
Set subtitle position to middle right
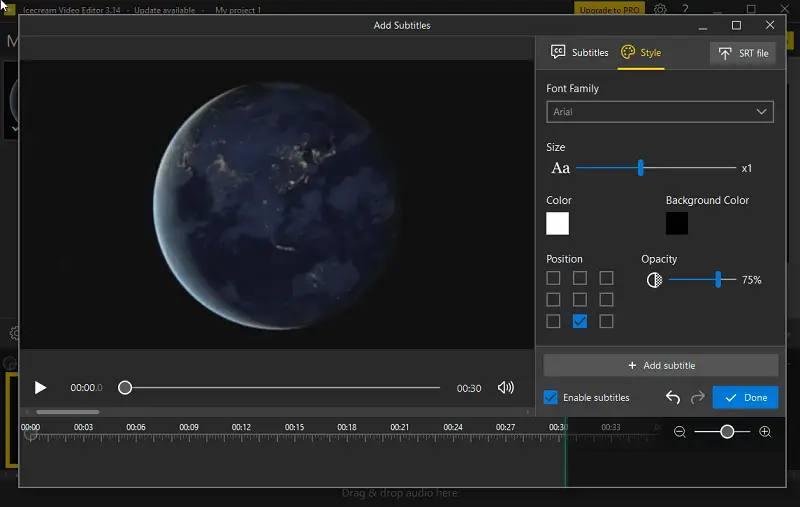606,299
